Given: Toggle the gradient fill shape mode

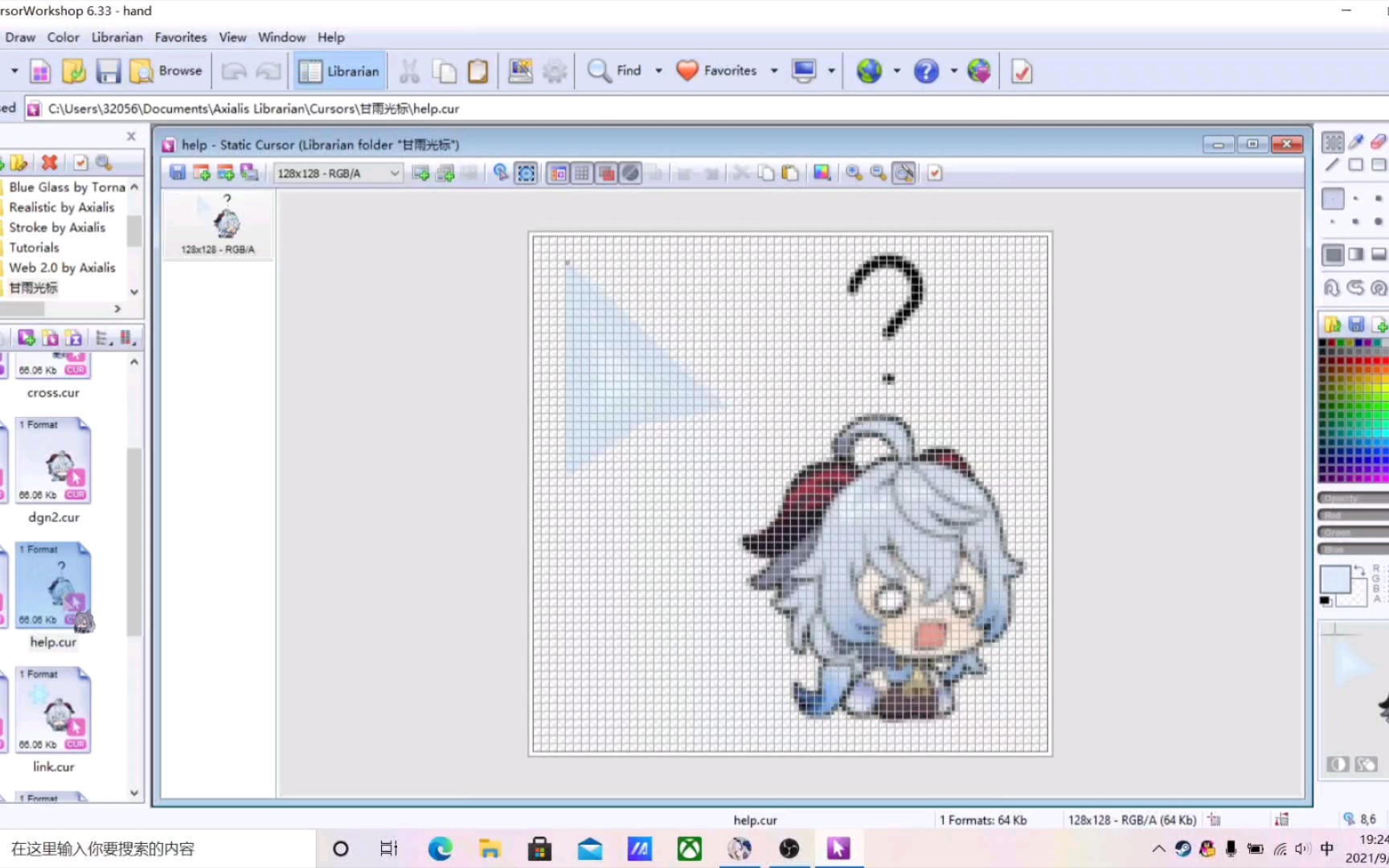Looking at the screenshot, I should coord(1356,255).
